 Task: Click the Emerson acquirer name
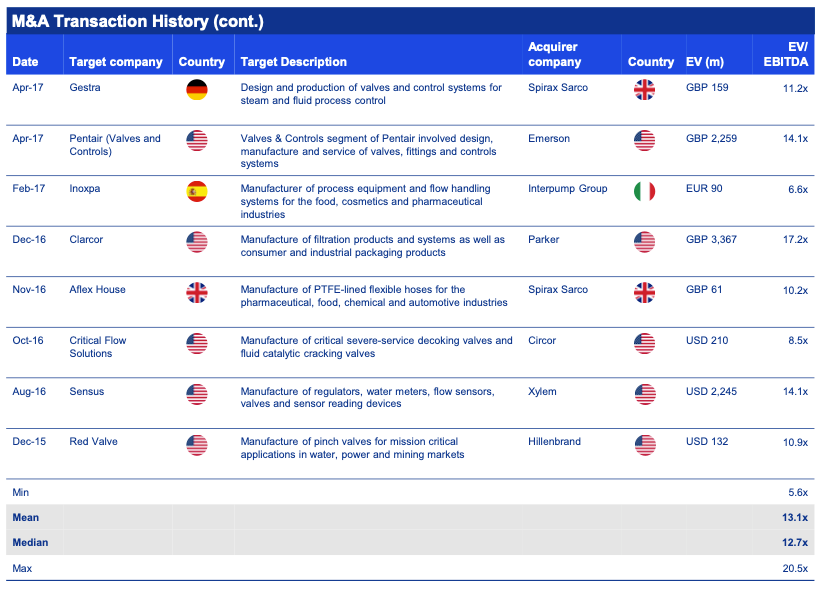[549, 138]
